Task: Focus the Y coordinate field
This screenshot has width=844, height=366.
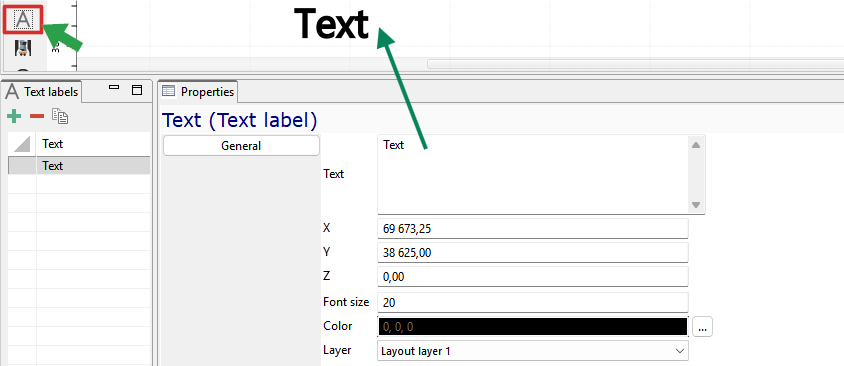Action: [533, 252]
